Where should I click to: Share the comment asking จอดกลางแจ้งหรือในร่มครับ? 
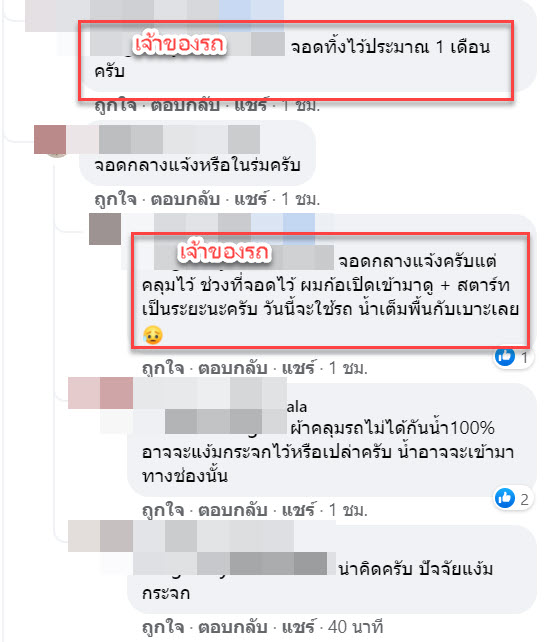tap(251, 199)
